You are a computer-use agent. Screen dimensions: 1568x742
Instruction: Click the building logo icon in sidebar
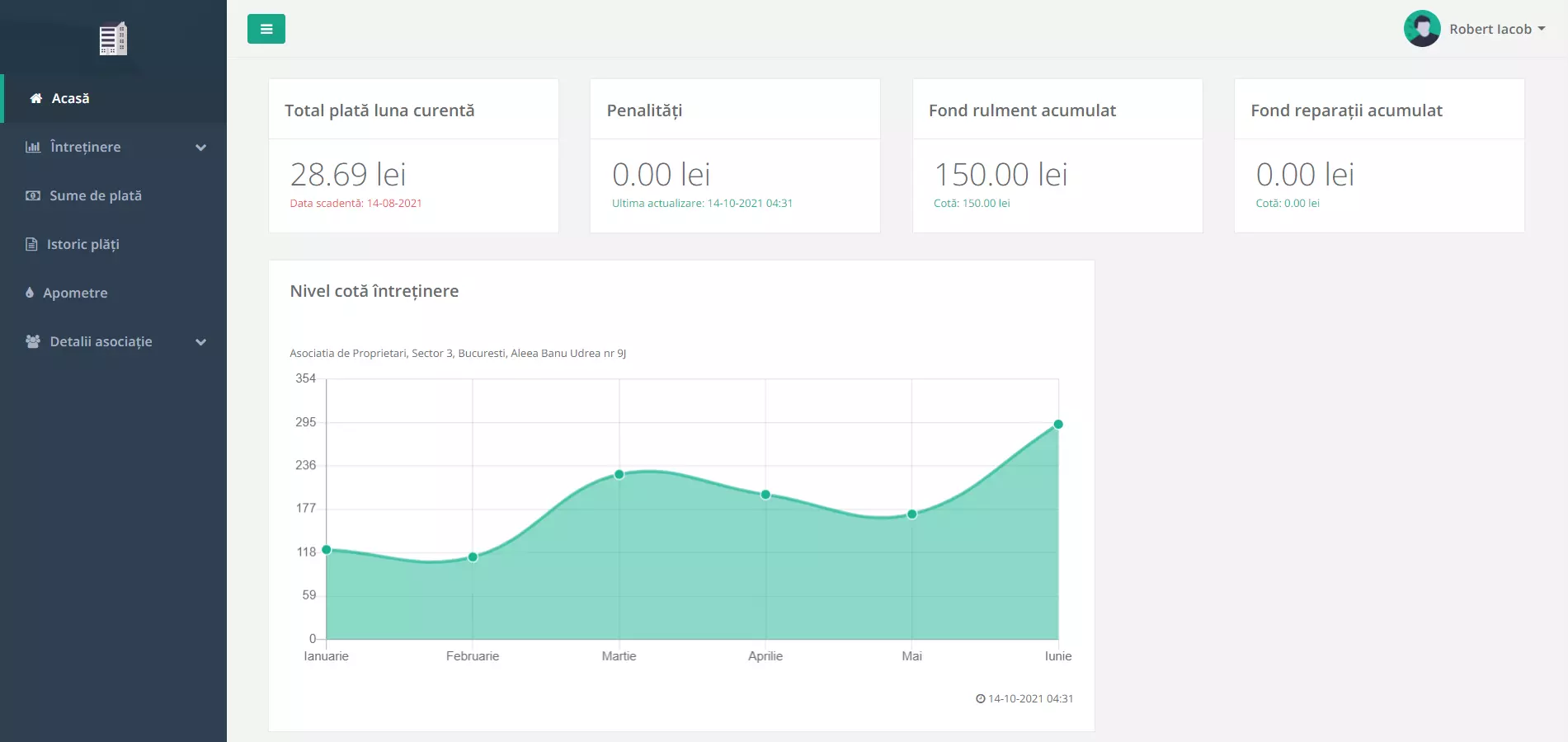point(113,39)
